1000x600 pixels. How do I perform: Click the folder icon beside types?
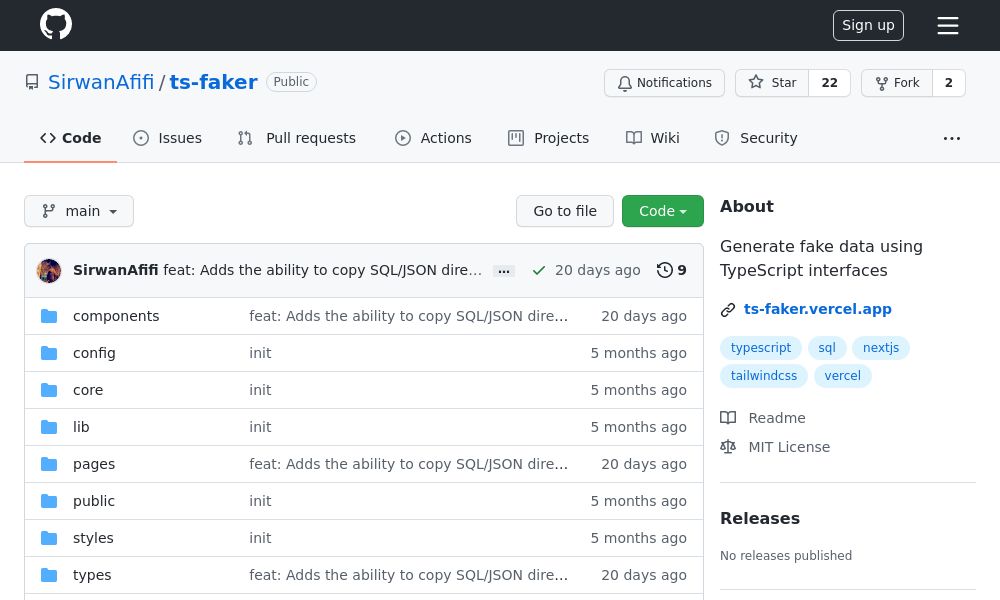(x=49, y=575)
